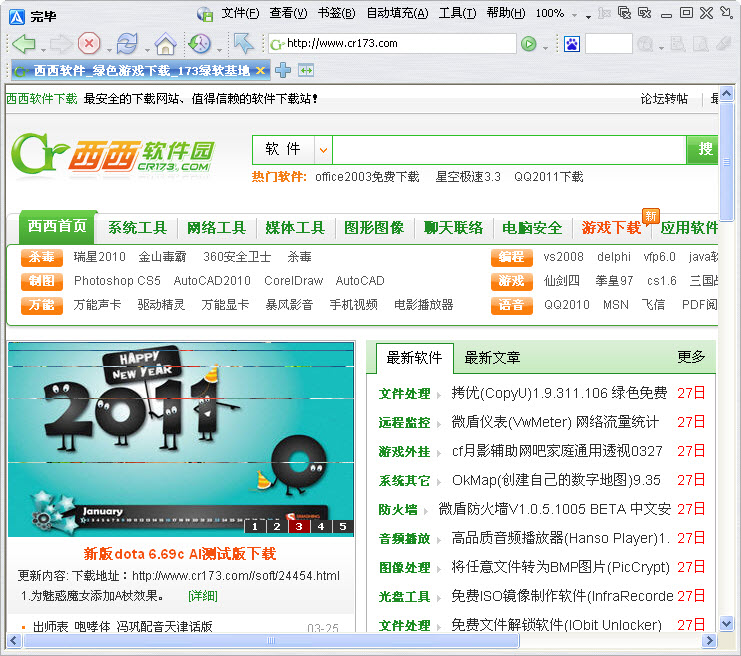Screen dimensions: 741x656
Task: Open dropdown arrow next to Back button
Action: pos(42,46)
